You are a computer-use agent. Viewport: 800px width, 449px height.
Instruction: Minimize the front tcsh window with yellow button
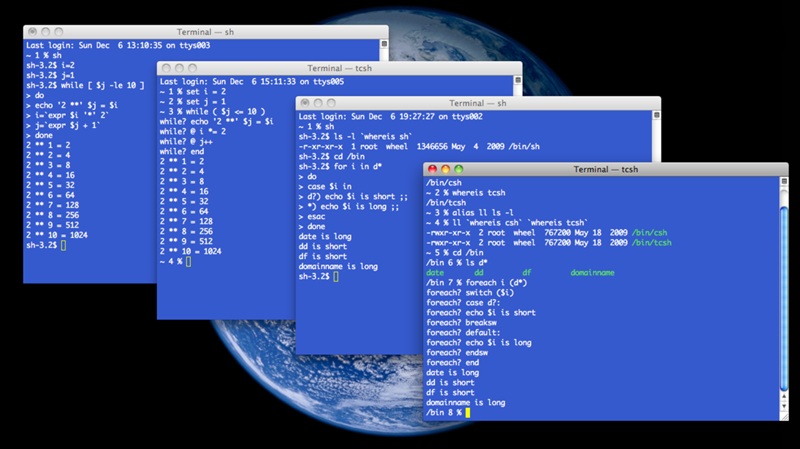(445, 169)
